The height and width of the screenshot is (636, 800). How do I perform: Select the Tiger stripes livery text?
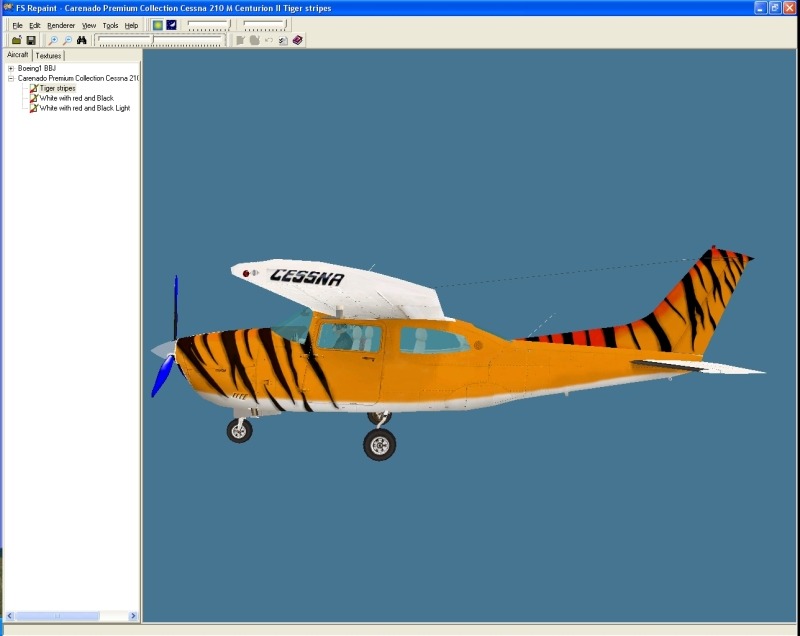[58, 88]
